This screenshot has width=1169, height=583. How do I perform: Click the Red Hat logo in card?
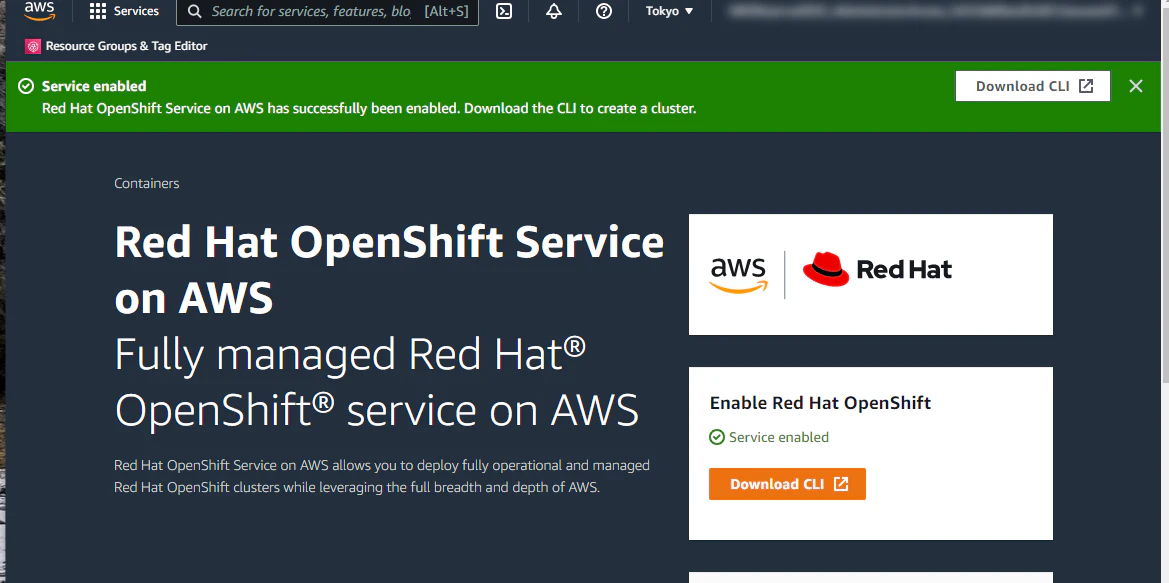[877, 270]
